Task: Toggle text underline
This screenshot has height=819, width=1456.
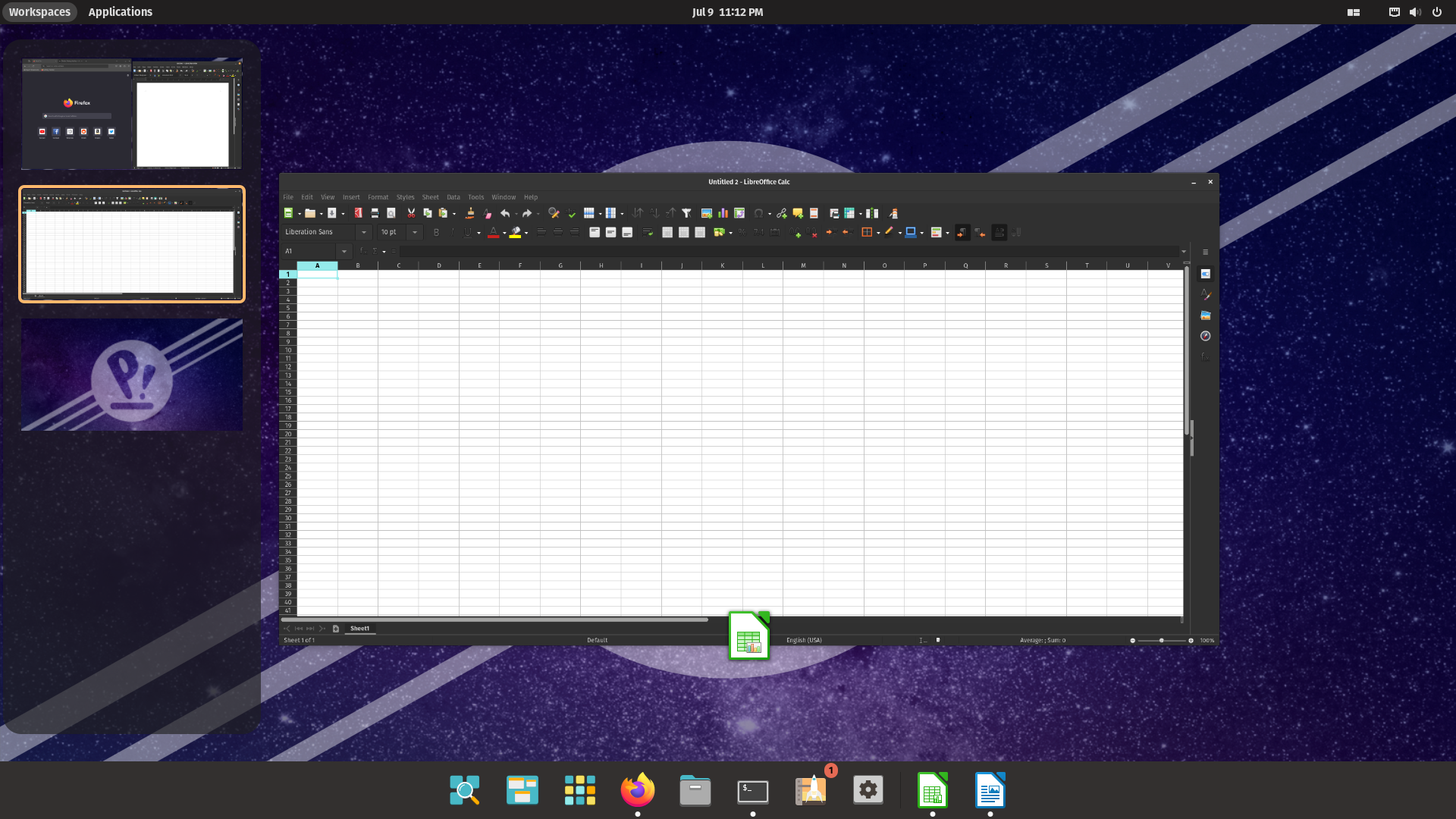Action: [467, 232]
